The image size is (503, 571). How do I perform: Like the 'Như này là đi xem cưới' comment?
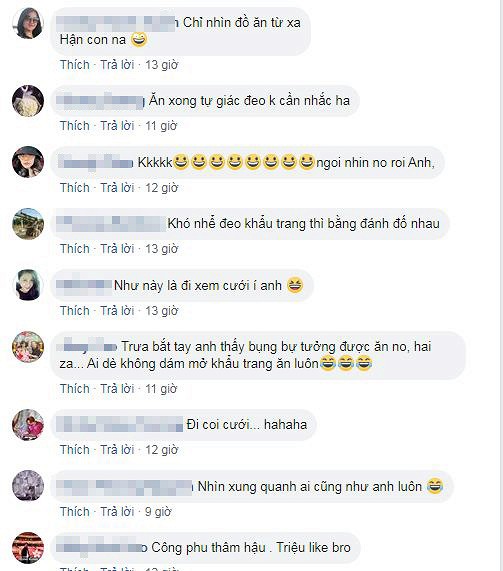[x=75, y=311]
